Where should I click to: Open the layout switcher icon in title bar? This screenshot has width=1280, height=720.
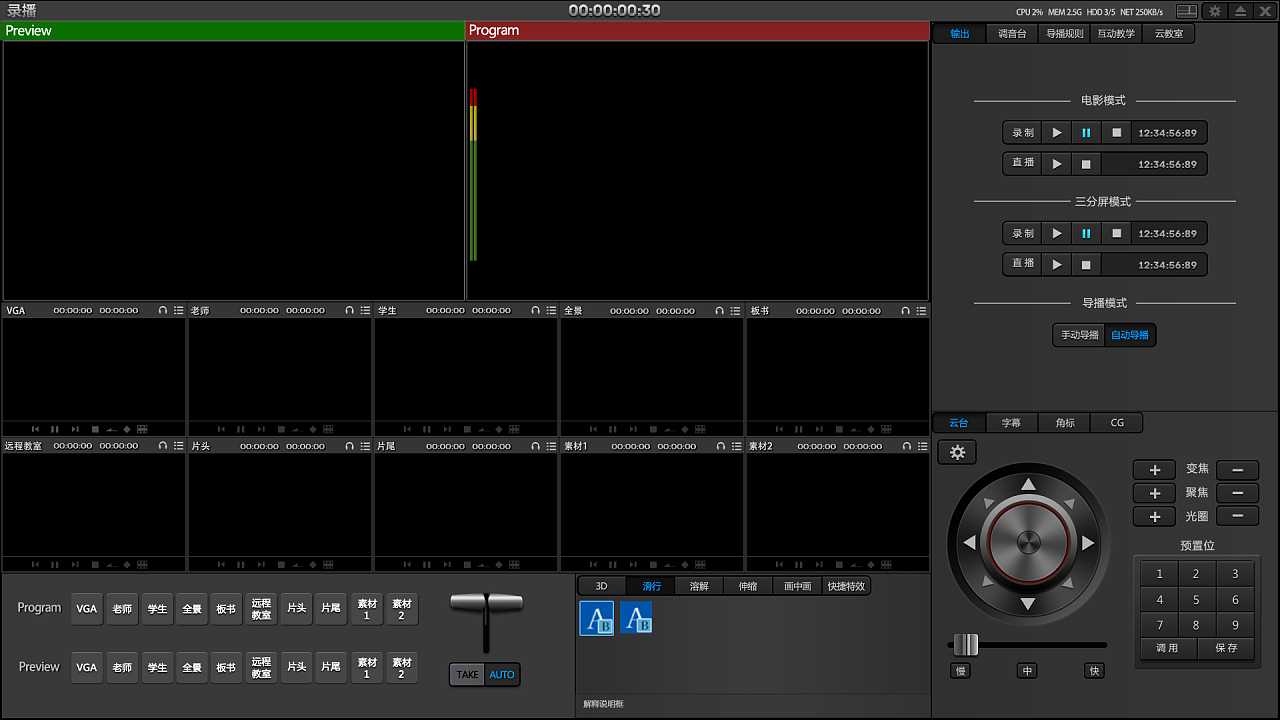[1187, 11]
